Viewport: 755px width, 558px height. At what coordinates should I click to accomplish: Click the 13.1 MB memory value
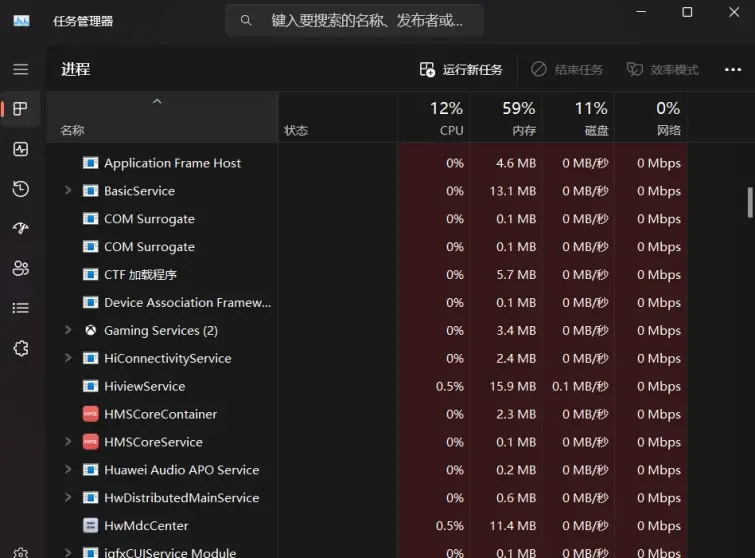[512, 191]
